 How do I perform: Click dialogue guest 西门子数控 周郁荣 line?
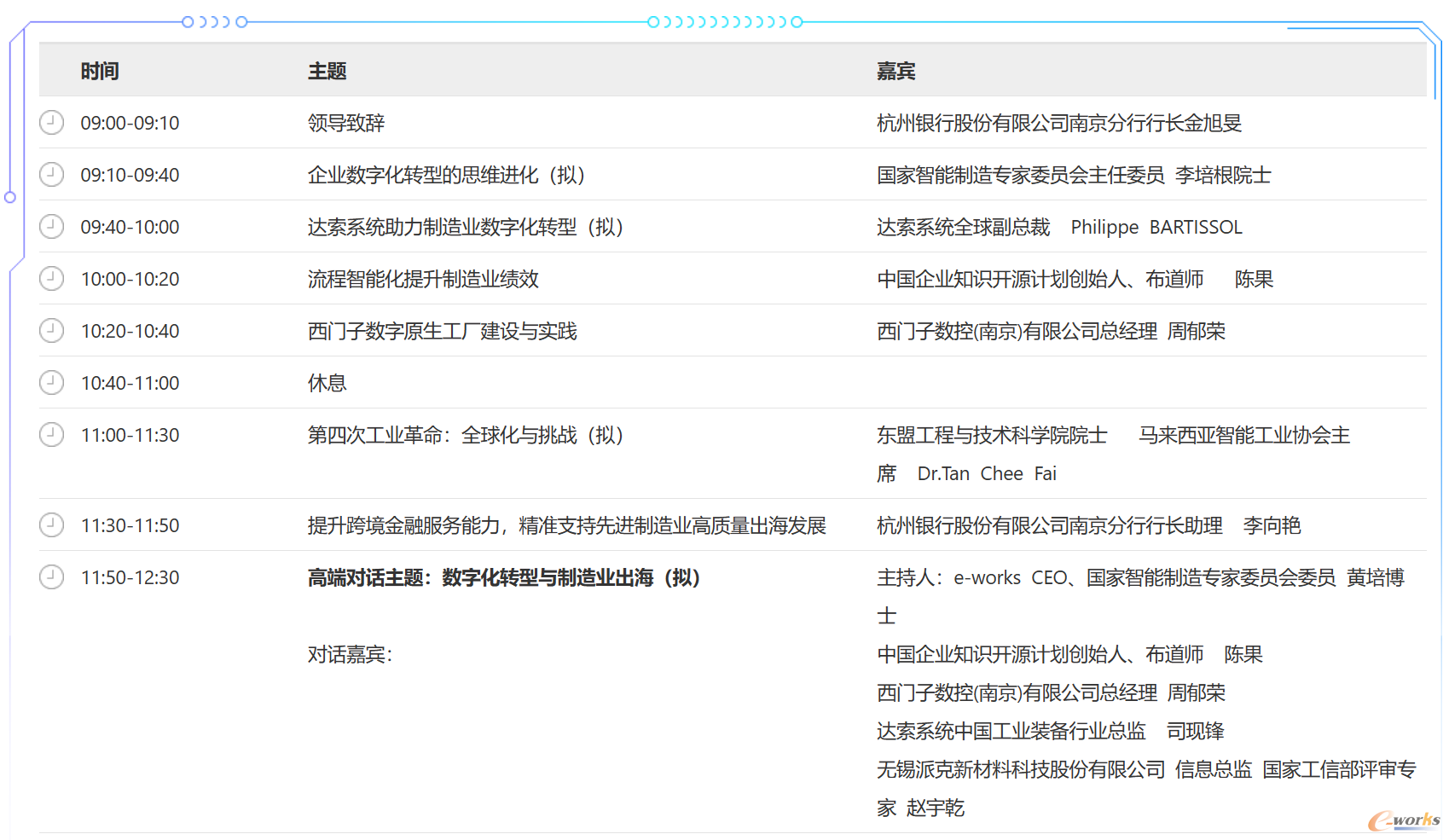pos(1051,692)
